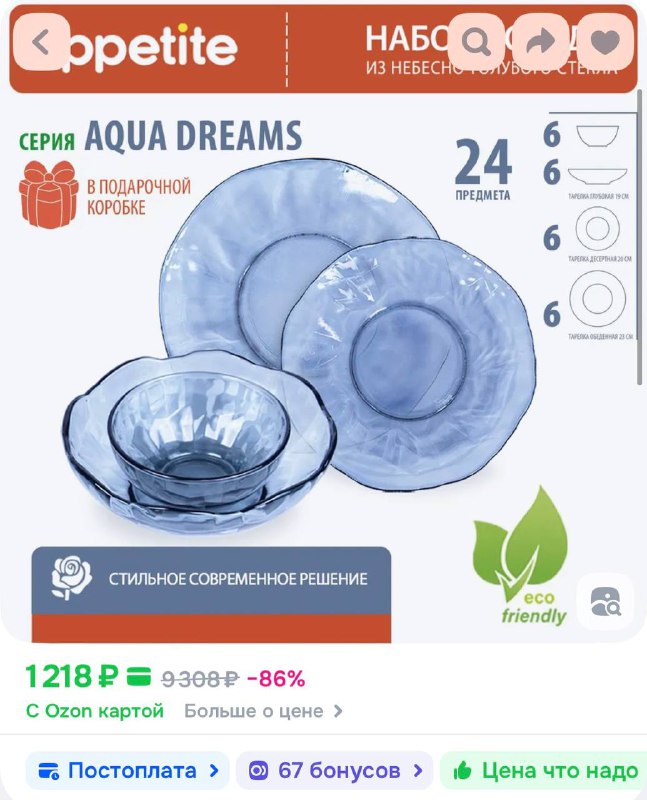Viewport: 647px width, 800px height.
Task: Open 'Постоплата' payment option
Action: (128, 770)
